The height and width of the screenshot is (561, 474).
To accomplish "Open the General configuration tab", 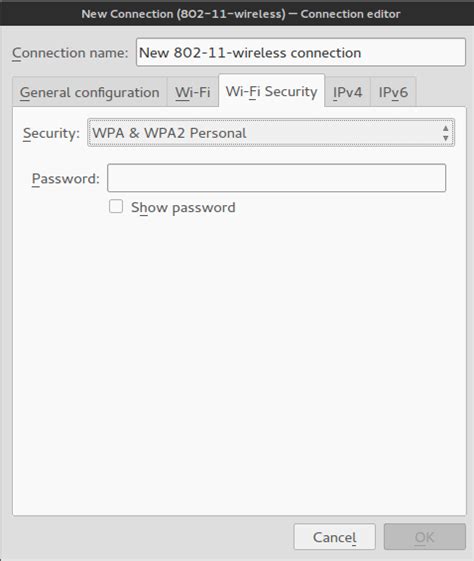I will coord(89,92).
